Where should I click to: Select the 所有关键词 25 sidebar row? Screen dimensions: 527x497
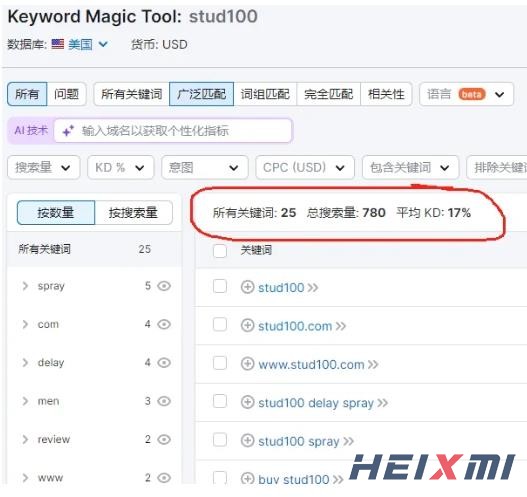(x=94, y=249)
